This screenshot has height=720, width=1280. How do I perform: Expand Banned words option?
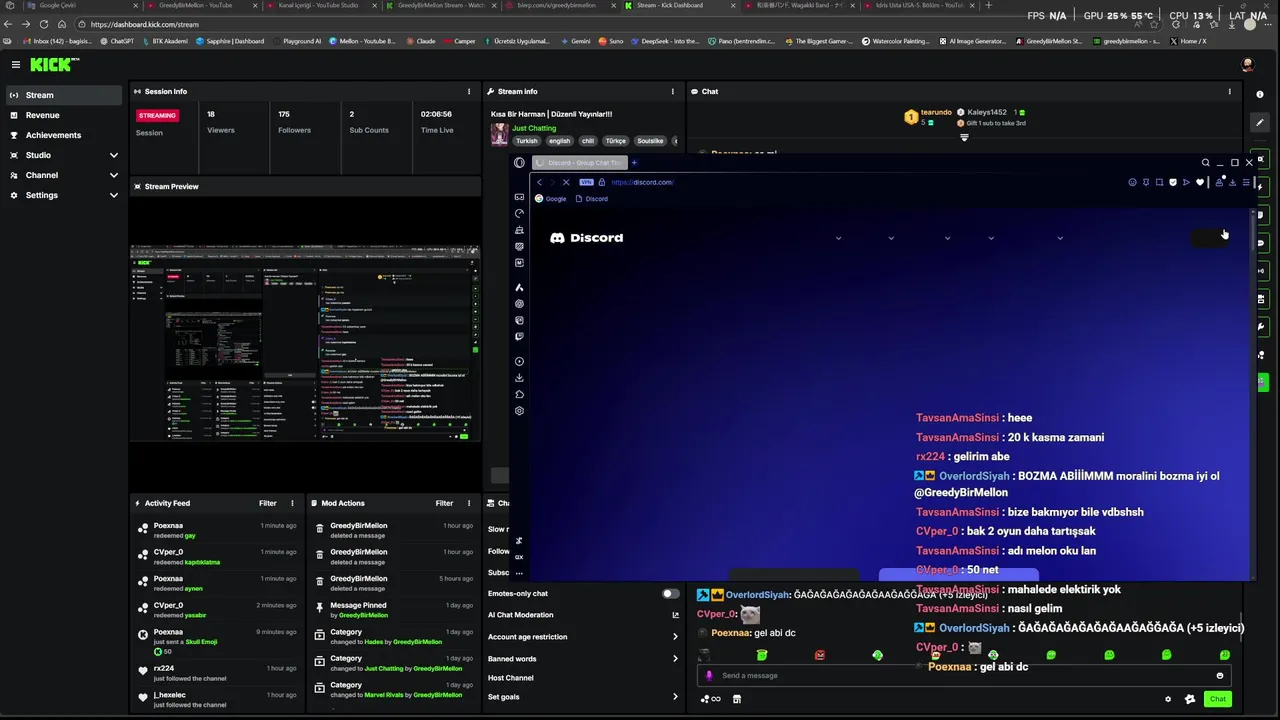pos(583,659)
